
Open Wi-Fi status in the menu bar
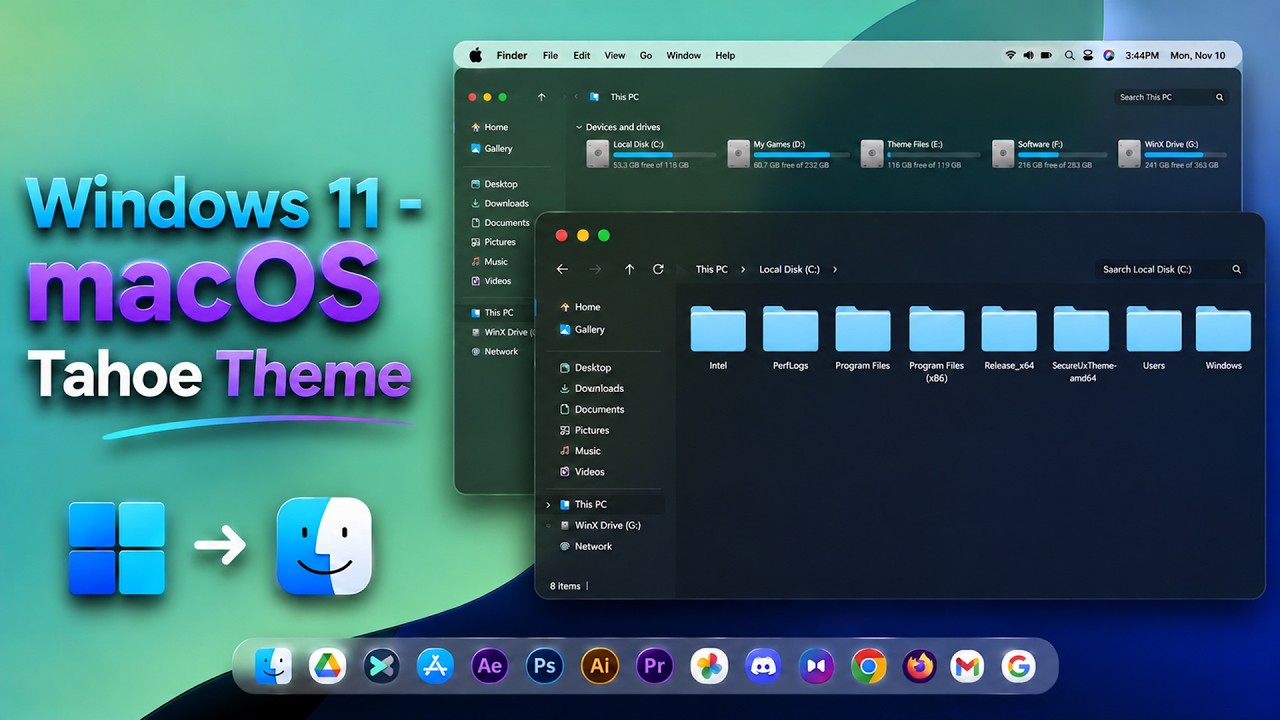coord(1010,55)
